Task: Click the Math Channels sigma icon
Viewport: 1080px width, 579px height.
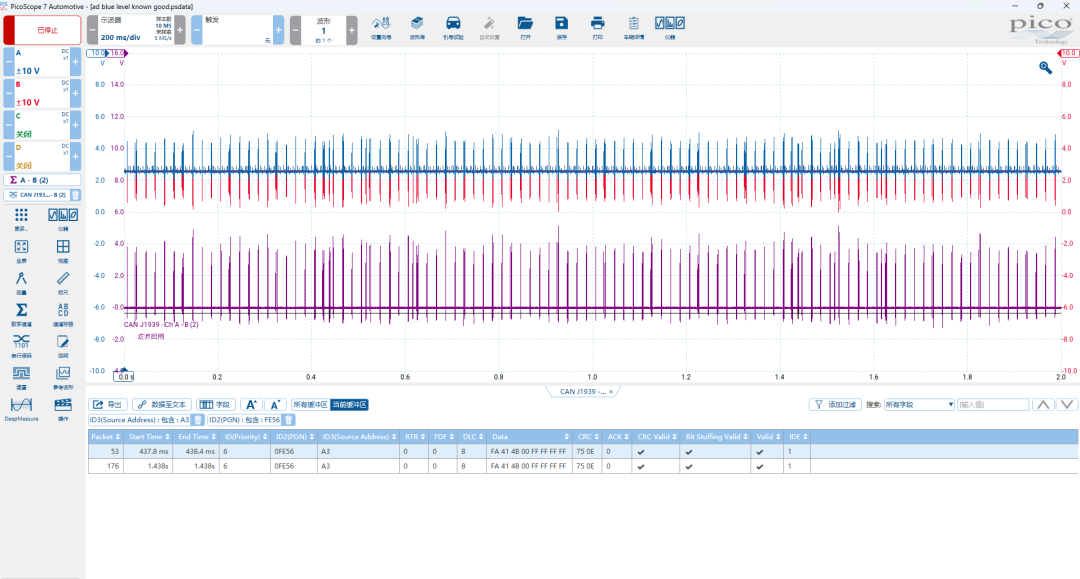Action: coord(21,311)
